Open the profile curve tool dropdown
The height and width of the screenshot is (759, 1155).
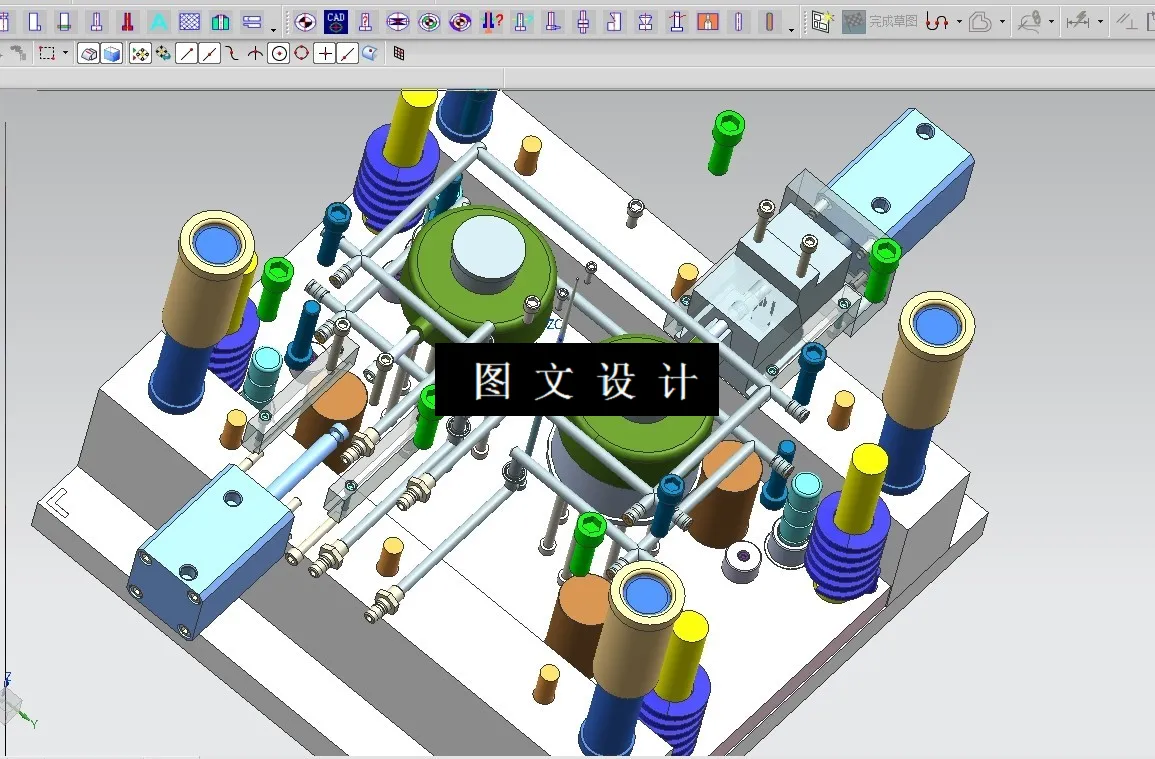[x=1002, y=22]
